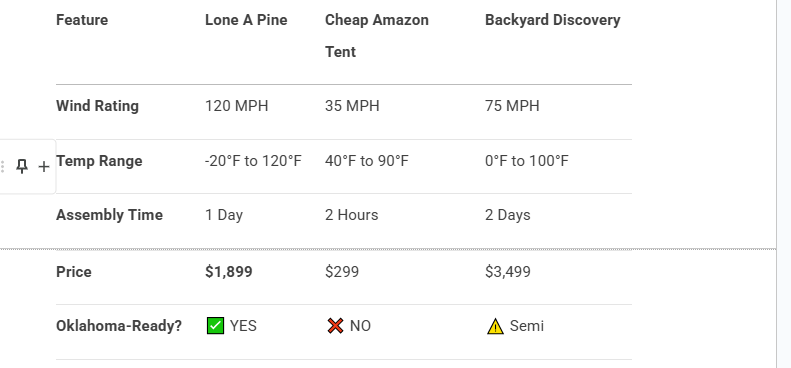
Task: Click the vertical scrollbar at right edge
Action: (783, 184)
